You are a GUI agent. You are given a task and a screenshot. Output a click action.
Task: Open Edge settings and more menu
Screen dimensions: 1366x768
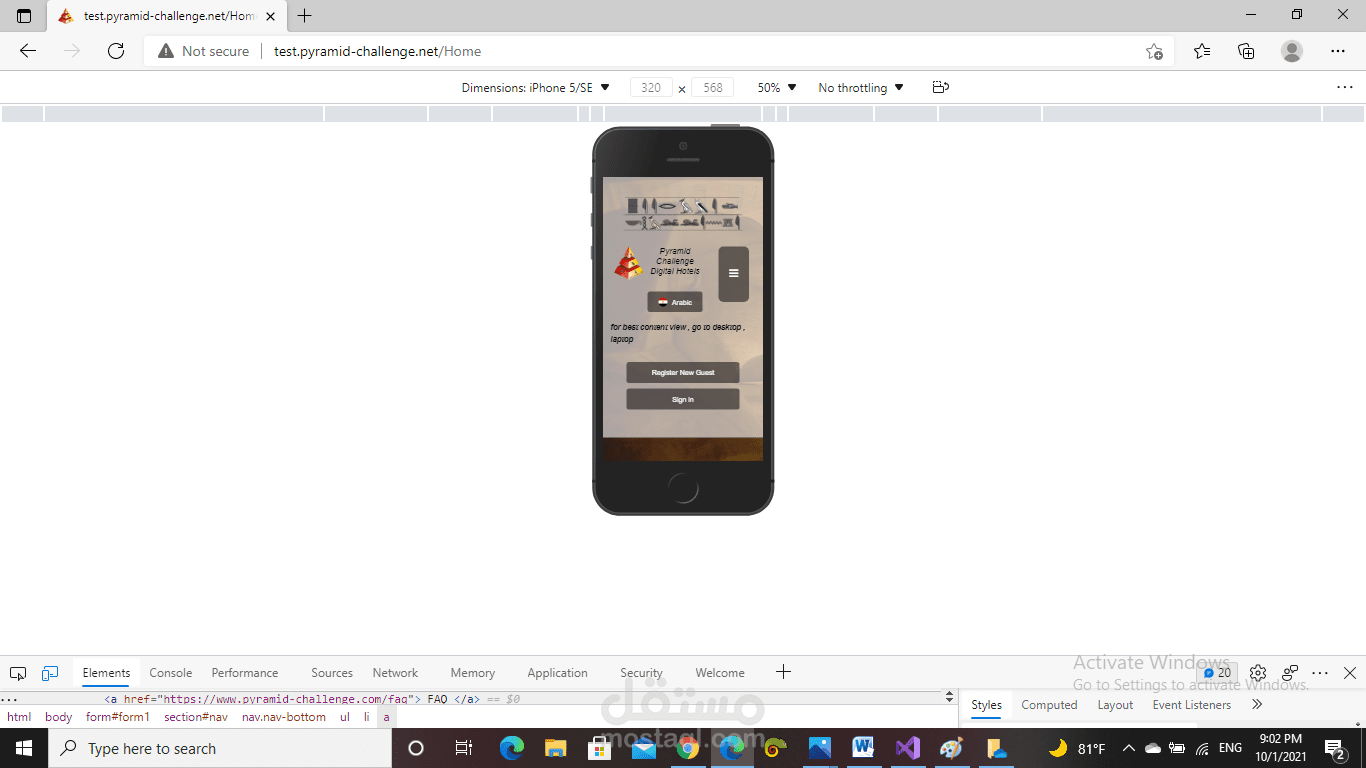tap(1338, 51)
